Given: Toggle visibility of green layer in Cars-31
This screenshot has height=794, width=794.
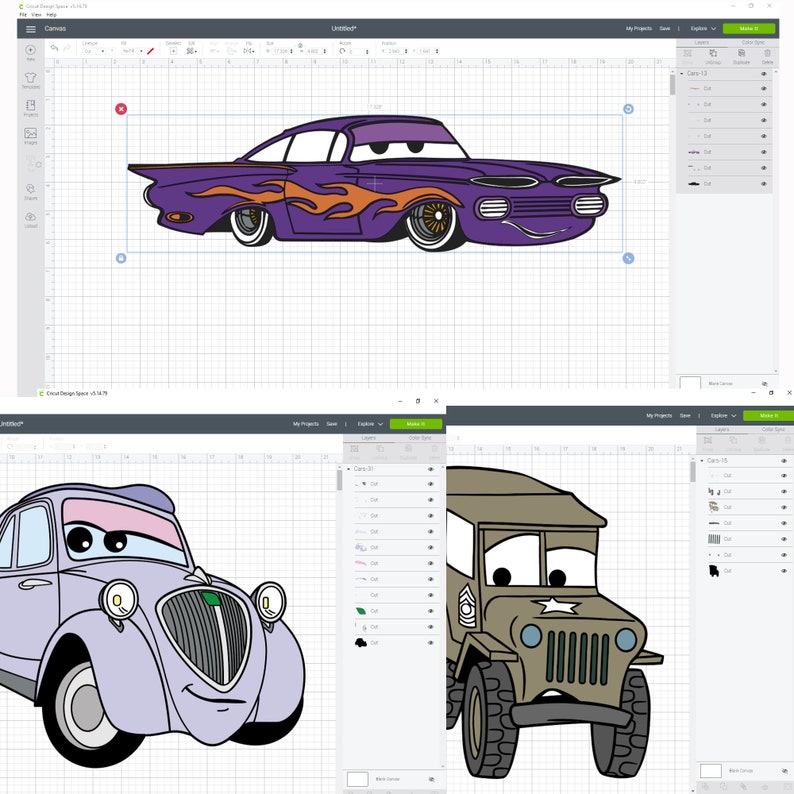Looking at the screenshot, I should [x=431, y=611].
